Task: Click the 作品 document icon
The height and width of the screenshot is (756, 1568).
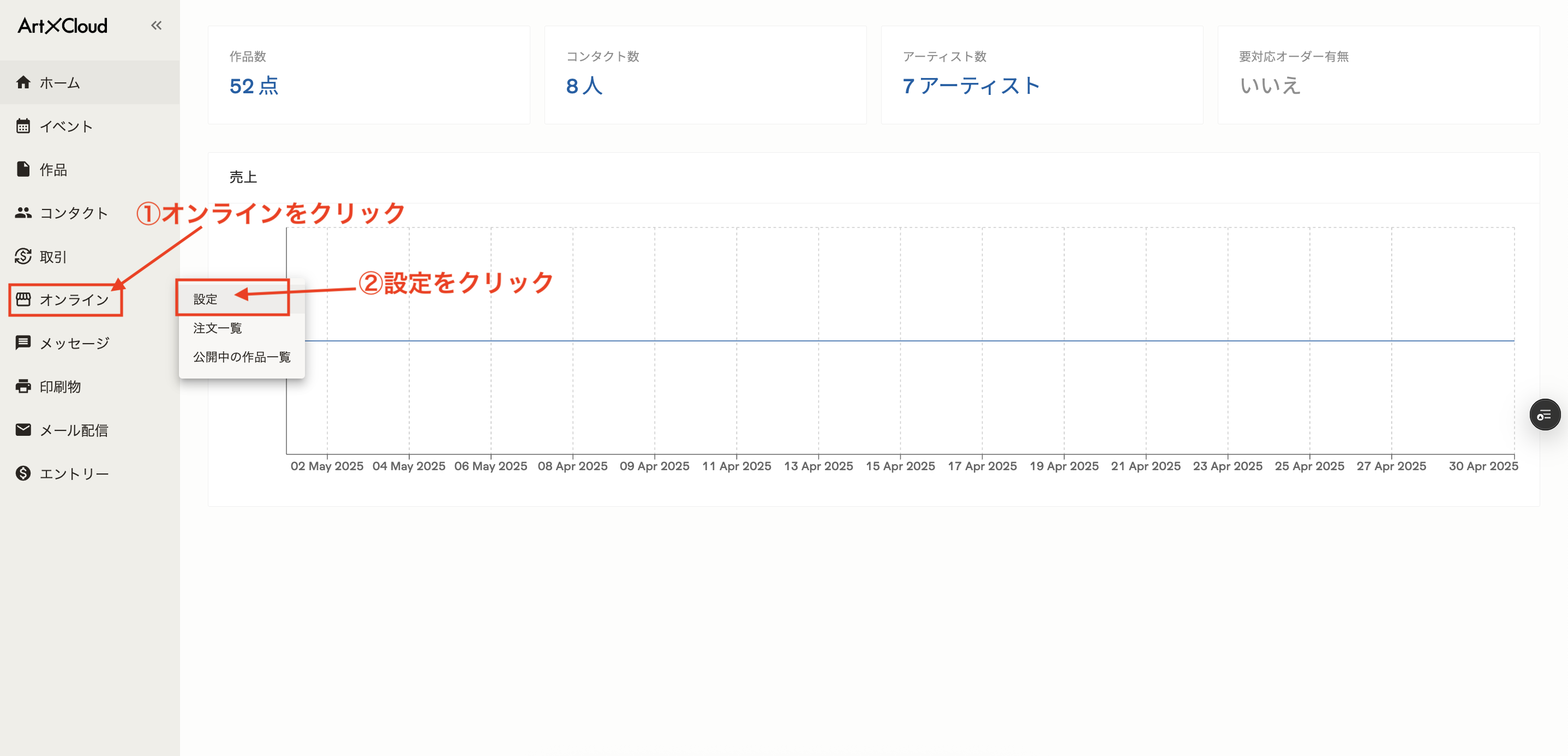Action: [x=23, y=169]
